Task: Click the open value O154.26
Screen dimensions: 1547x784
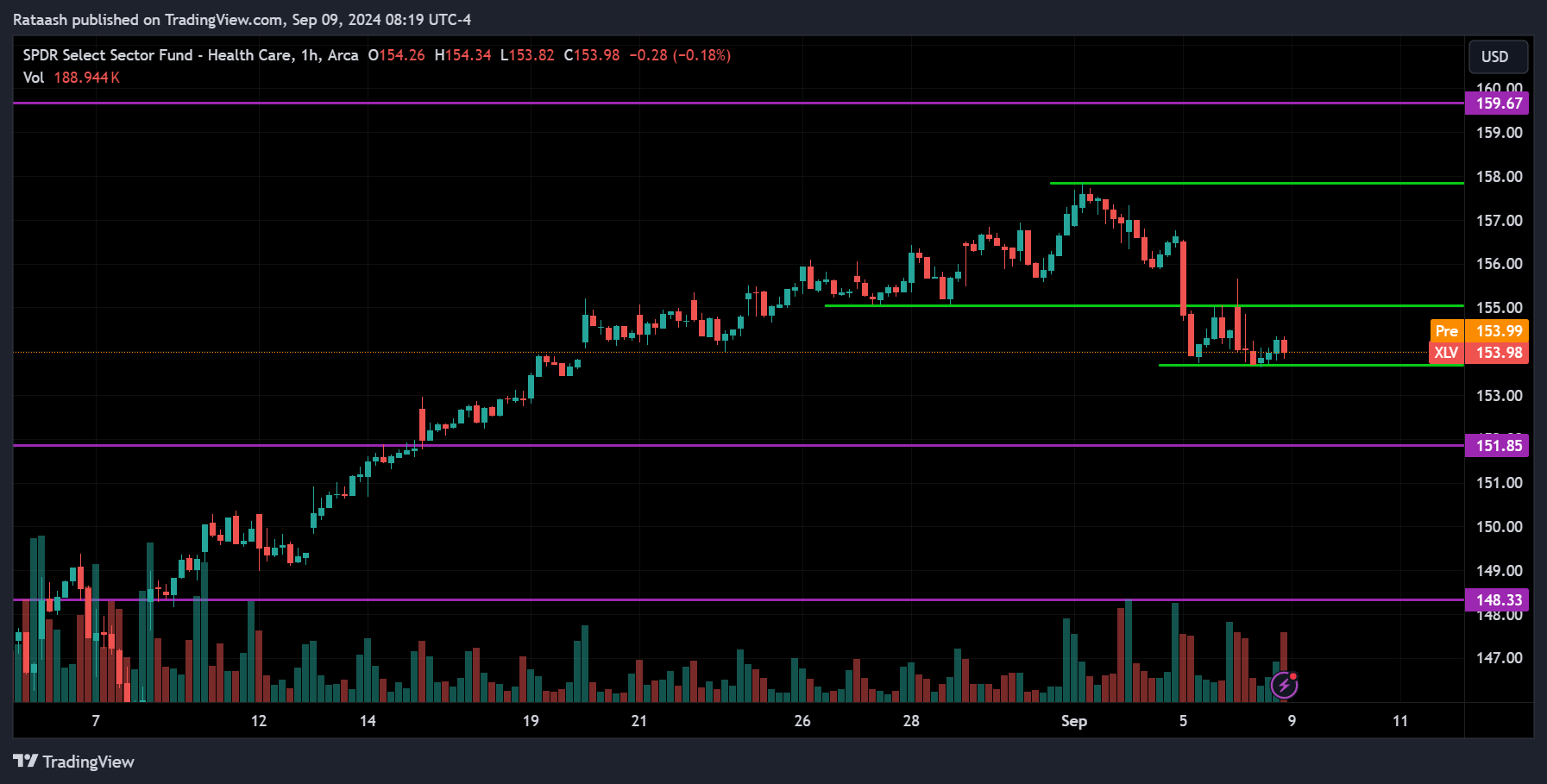Action: [x=397, y=55]
